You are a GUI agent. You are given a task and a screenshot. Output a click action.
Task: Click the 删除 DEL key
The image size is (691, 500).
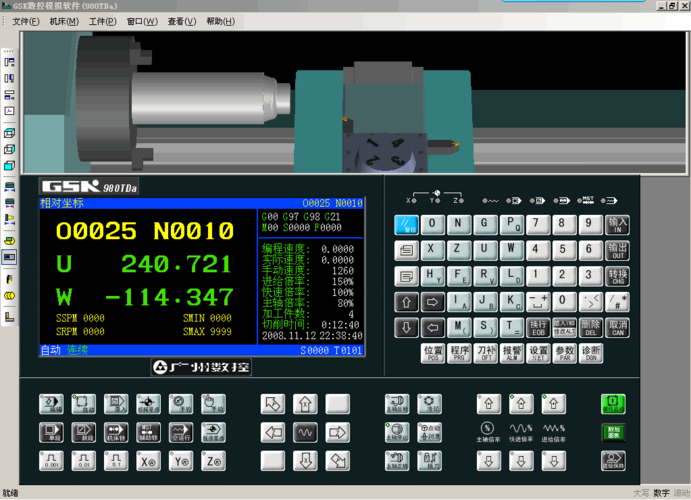click(x=591, y=328)
